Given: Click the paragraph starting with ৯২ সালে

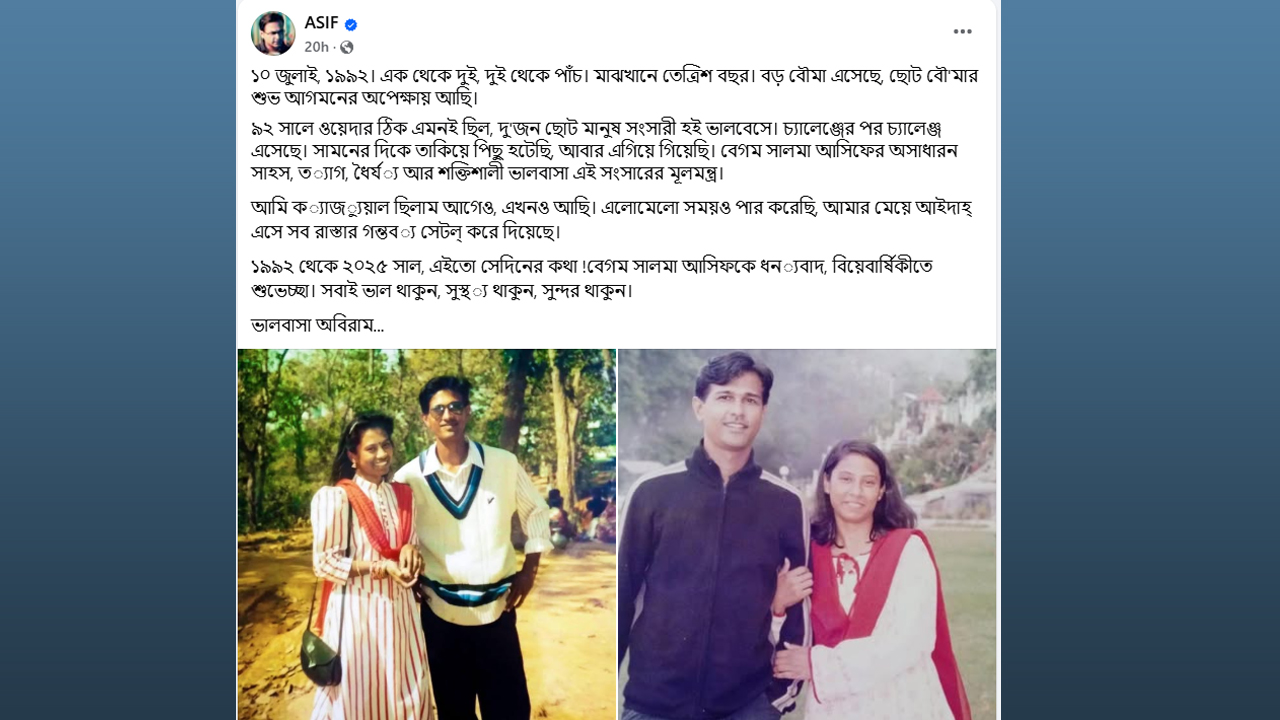Looking at the screenshot, I should (604, 150).
